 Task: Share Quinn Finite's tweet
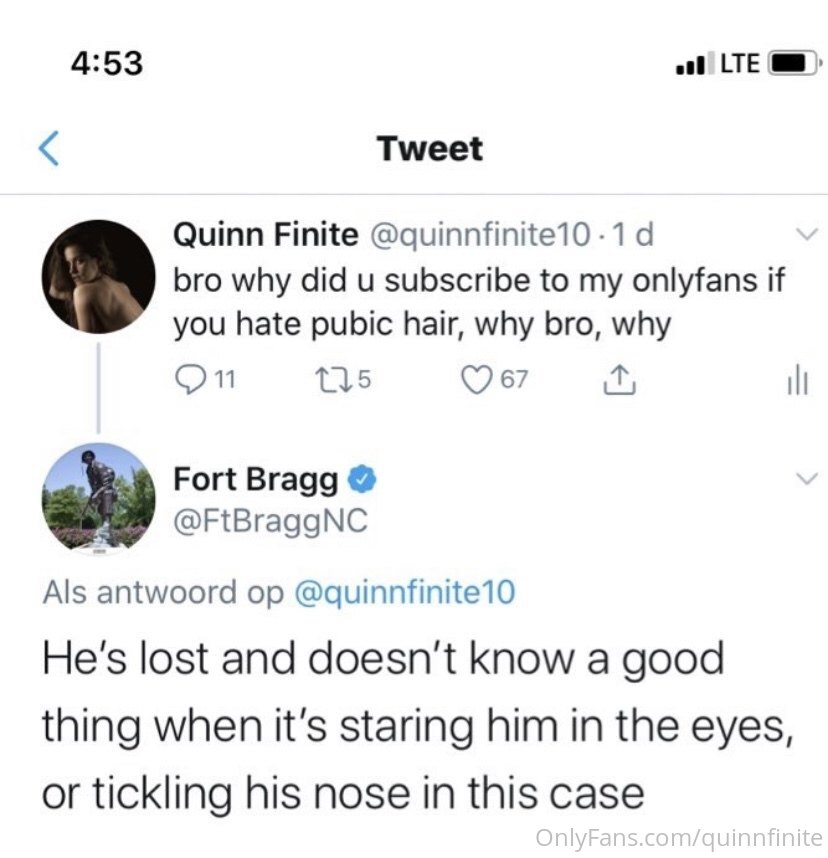[x=617, y=378]
